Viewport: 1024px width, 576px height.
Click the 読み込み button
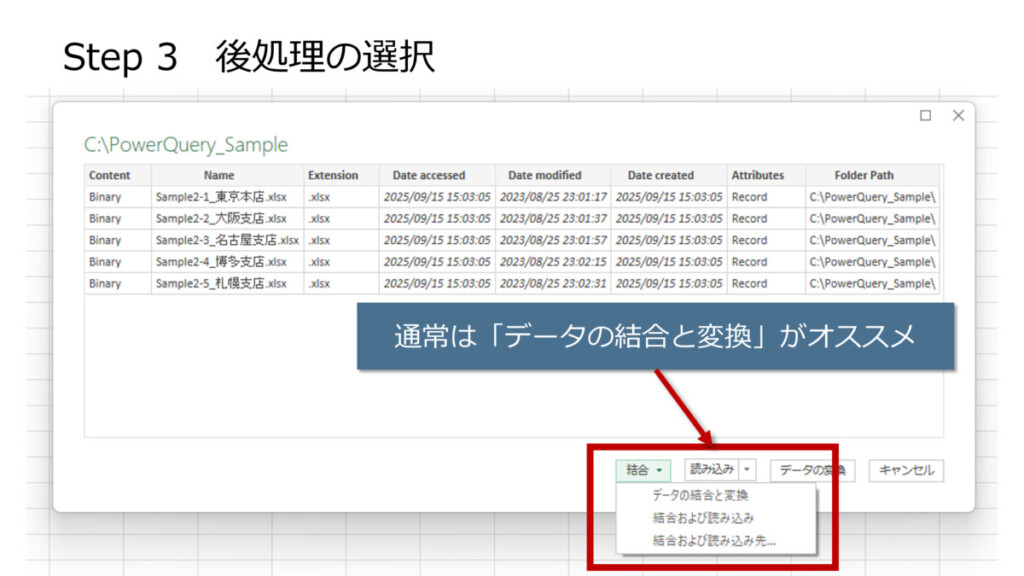click(711, 470)
